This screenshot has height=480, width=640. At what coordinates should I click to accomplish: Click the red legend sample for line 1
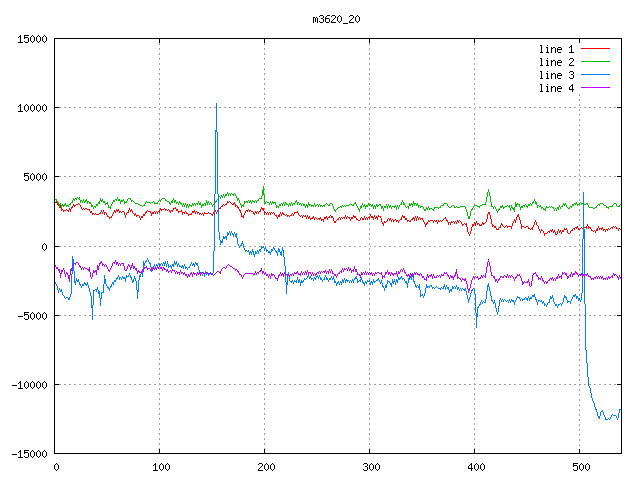coord(595,49)
